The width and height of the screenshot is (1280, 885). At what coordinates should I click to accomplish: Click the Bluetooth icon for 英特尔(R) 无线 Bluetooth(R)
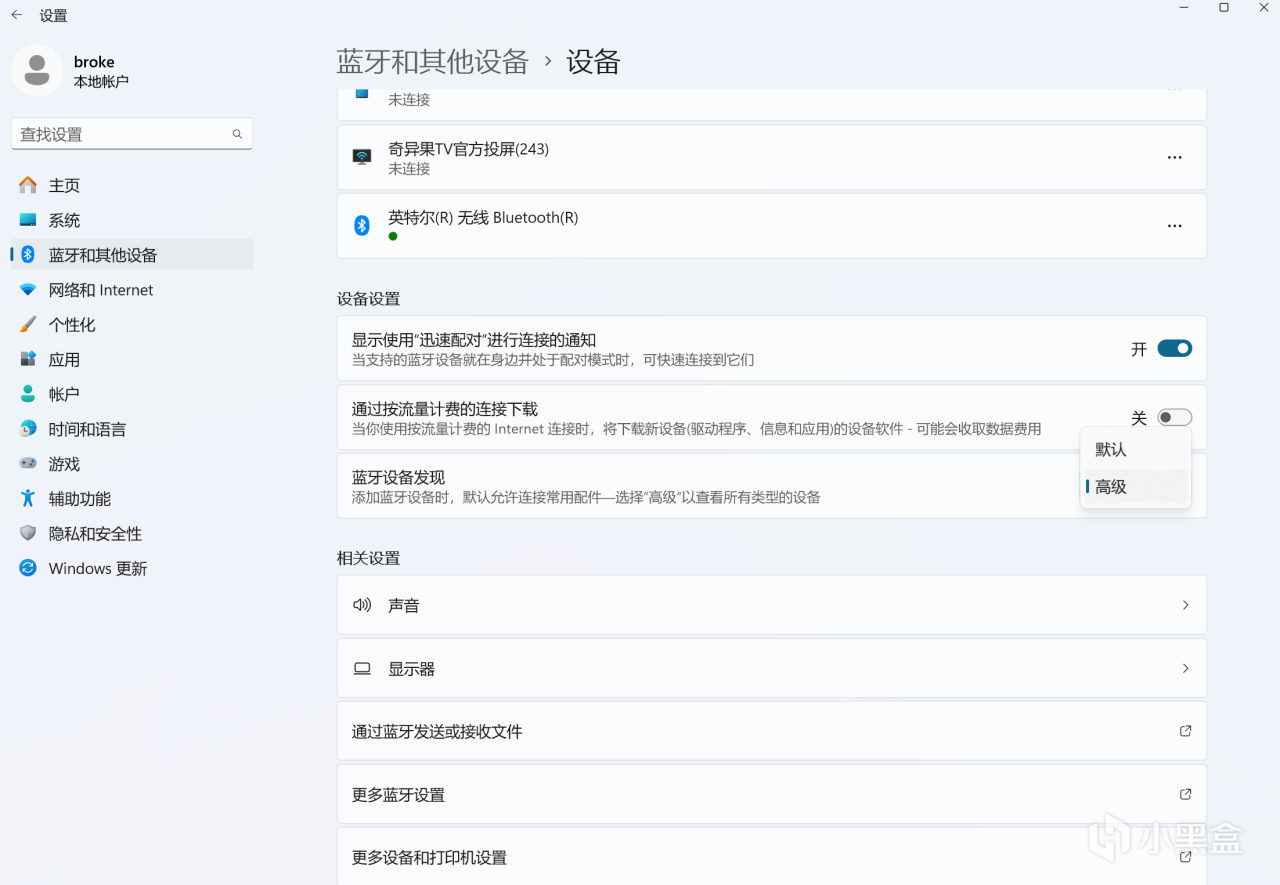pyautogui.click(x=362, y=225)
